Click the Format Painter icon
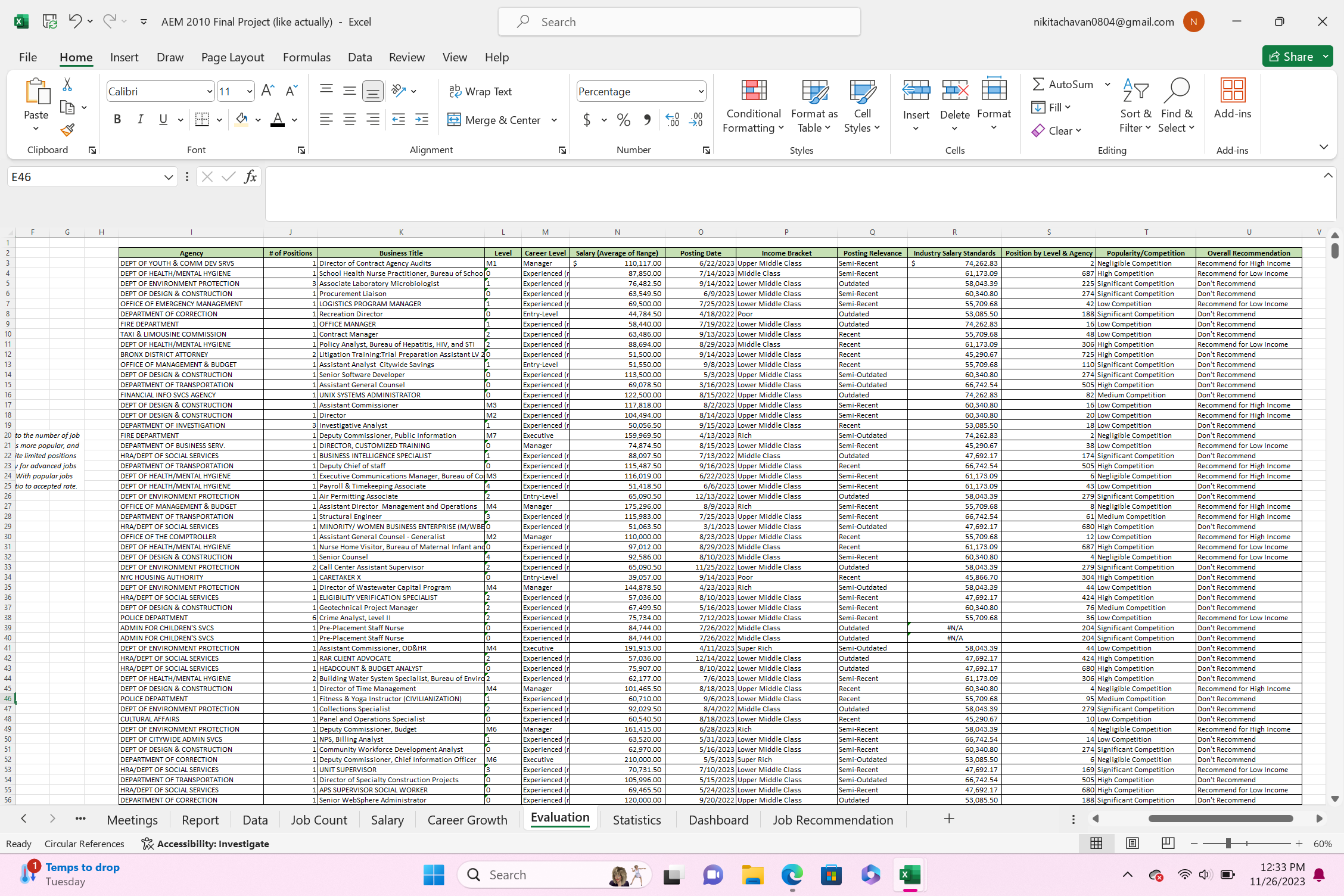This screenshot has height=896, width=1344. tap(68, 130)
